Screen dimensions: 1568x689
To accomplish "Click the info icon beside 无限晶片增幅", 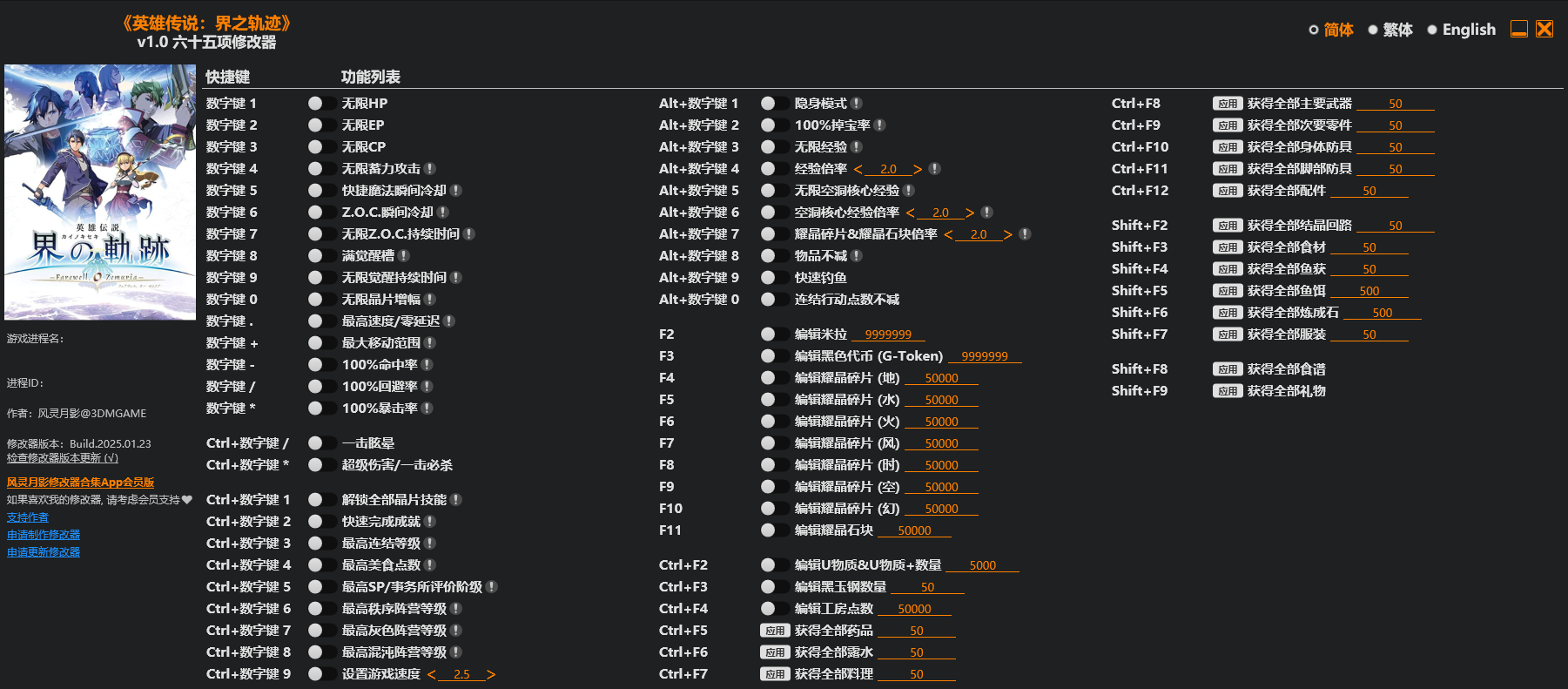I will pyautogui.click(x=430, y=300).
